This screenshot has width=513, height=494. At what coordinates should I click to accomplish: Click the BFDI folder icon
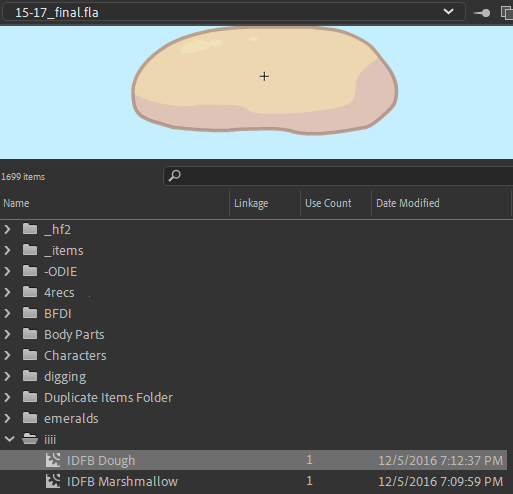(x=30, y=313)
